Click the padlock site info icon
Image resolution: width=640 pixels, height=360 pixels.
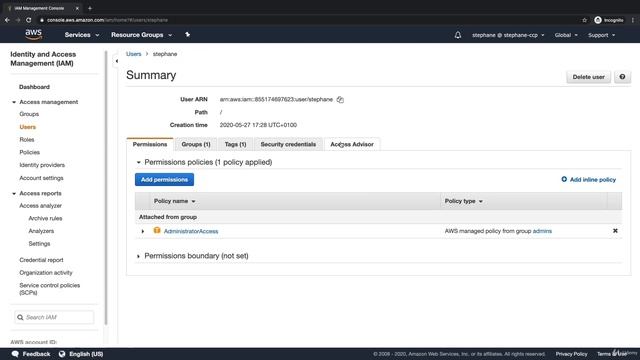coord(42,20)
